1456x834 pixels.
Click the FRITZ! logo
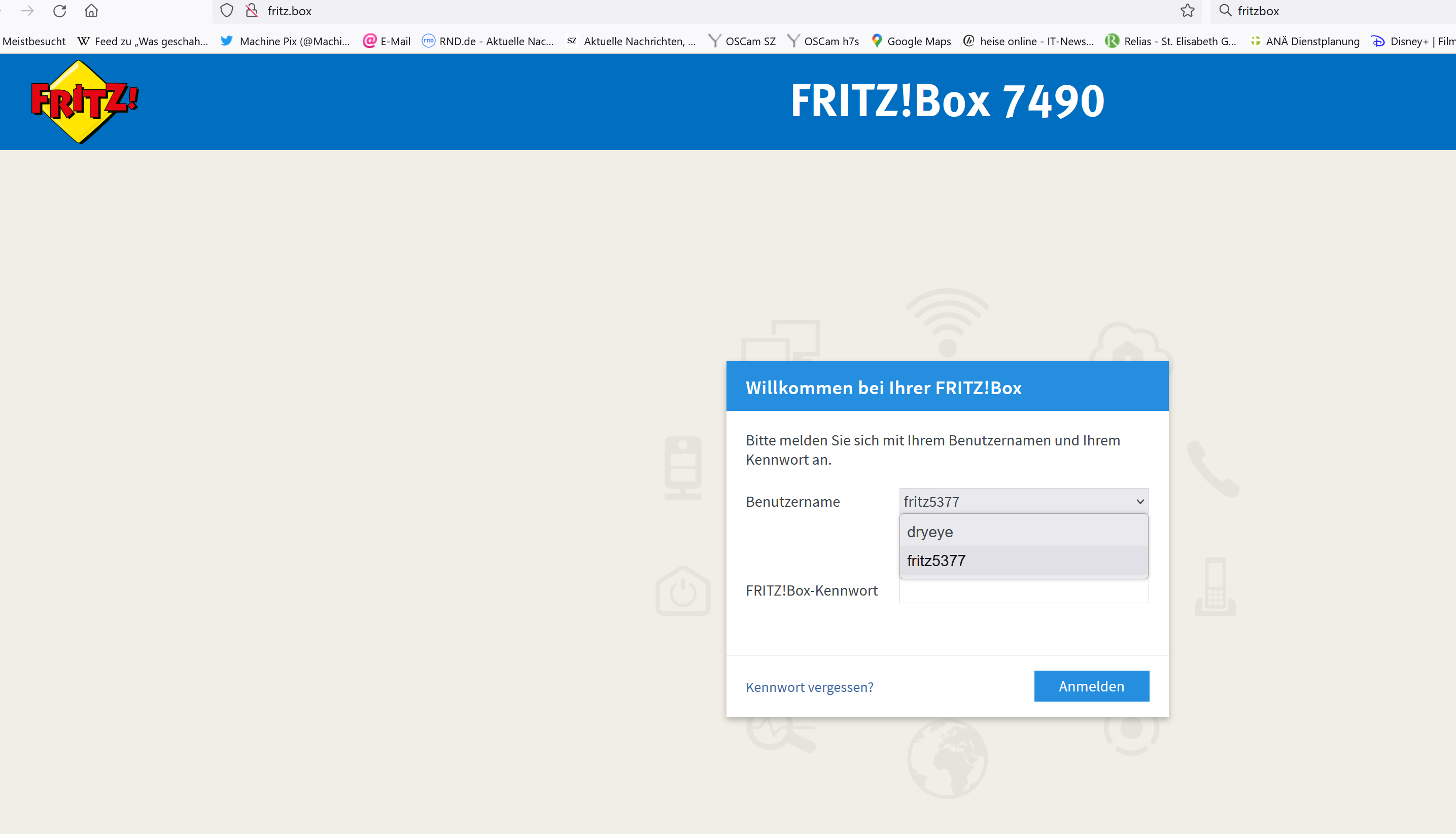click(84, 101)
